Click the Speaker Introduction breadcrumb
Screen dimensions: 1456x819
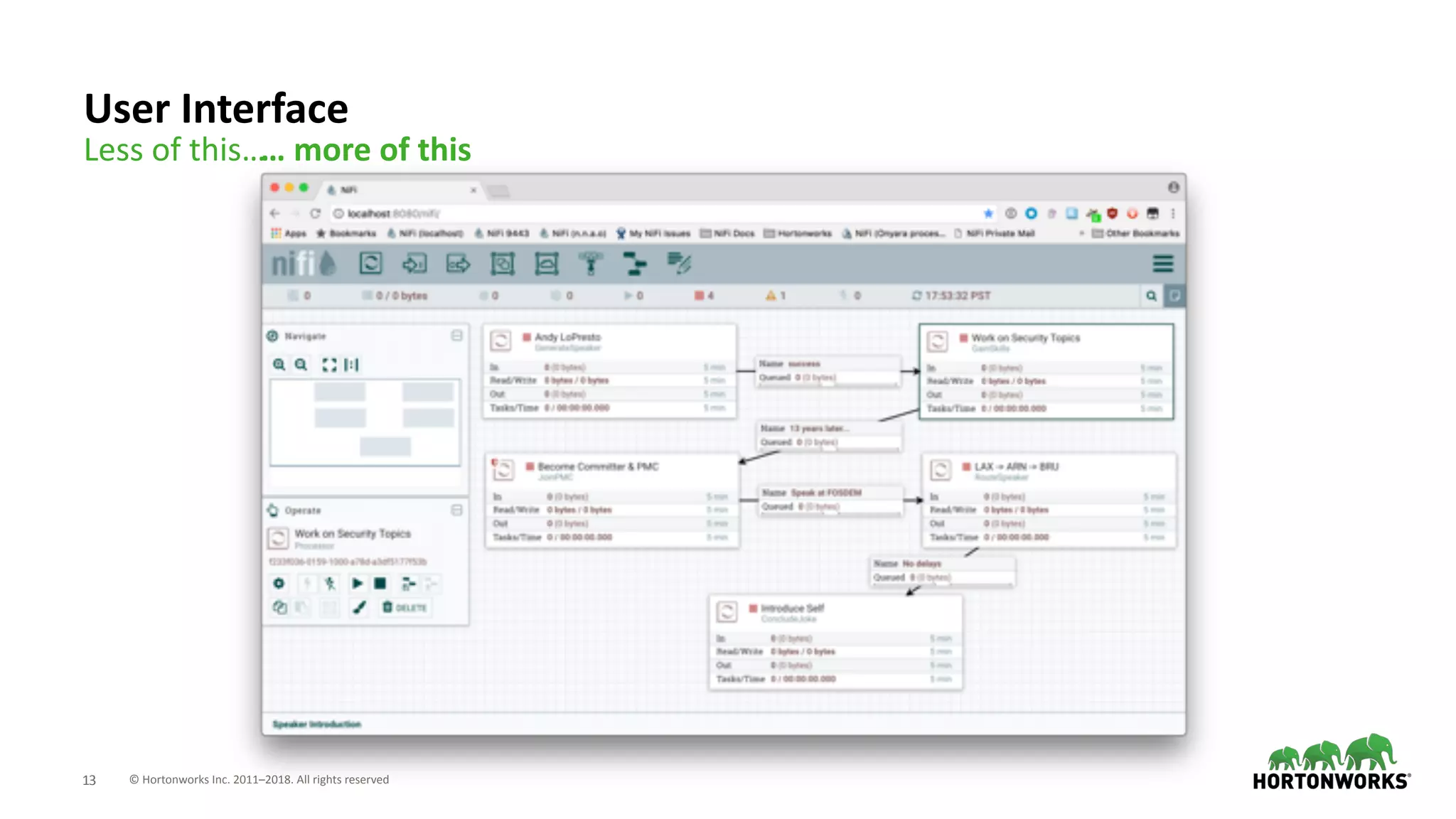point(317,724)
